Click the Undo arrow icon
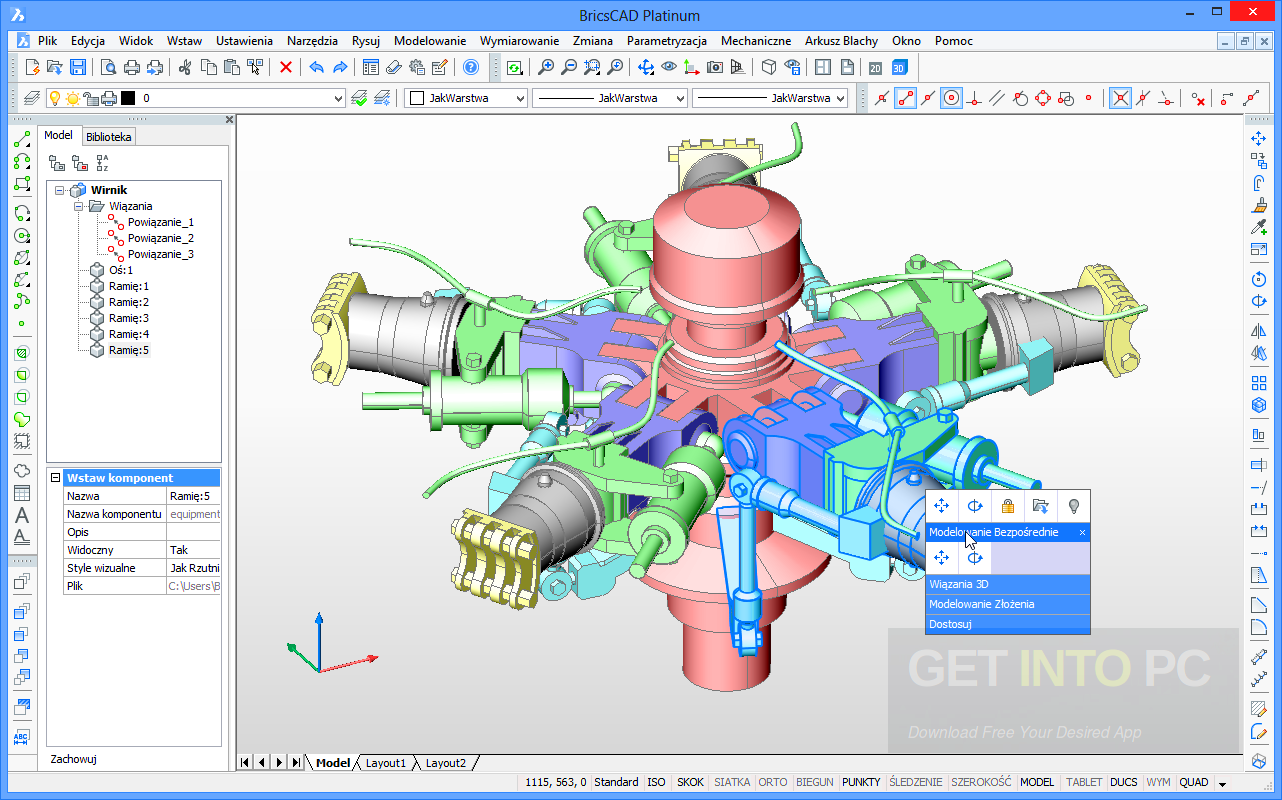1282x800 pixels. pos(317,67)
